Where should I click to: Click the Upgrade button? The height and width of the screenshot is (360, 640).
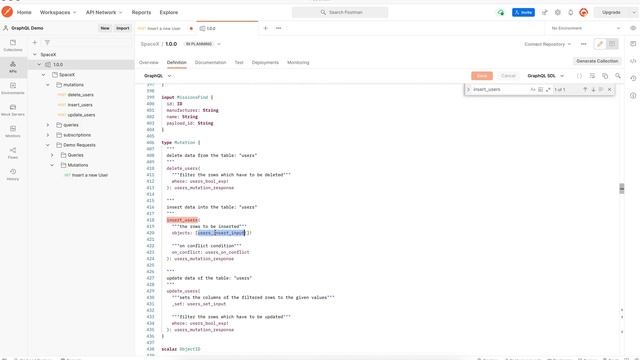pos(611,12)
